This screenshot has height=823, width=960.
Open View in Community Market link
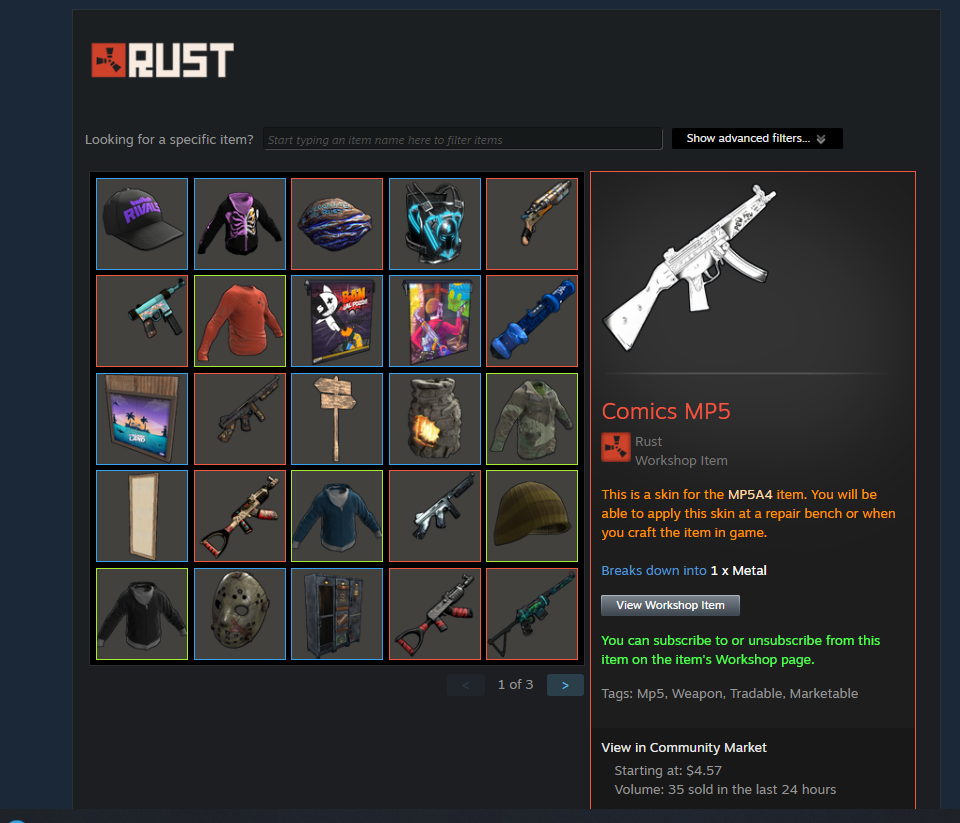coord(683,747)
